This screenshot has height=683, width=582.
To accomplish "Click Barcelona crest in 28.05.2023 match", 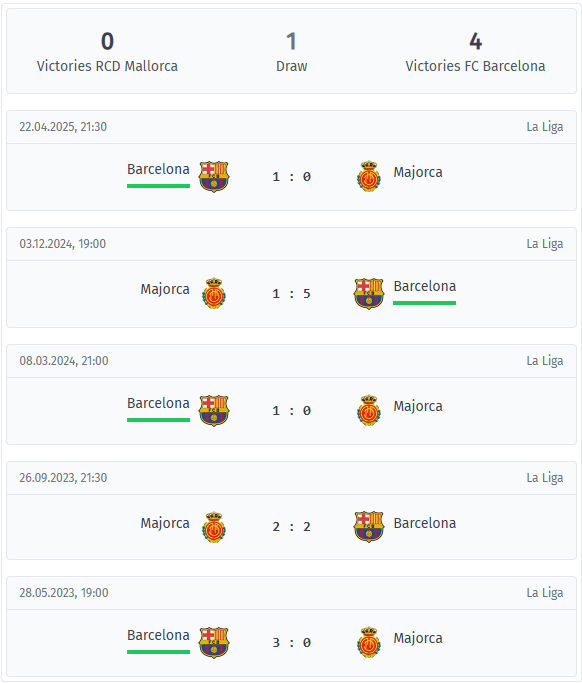I will click(x=214, y=642).
